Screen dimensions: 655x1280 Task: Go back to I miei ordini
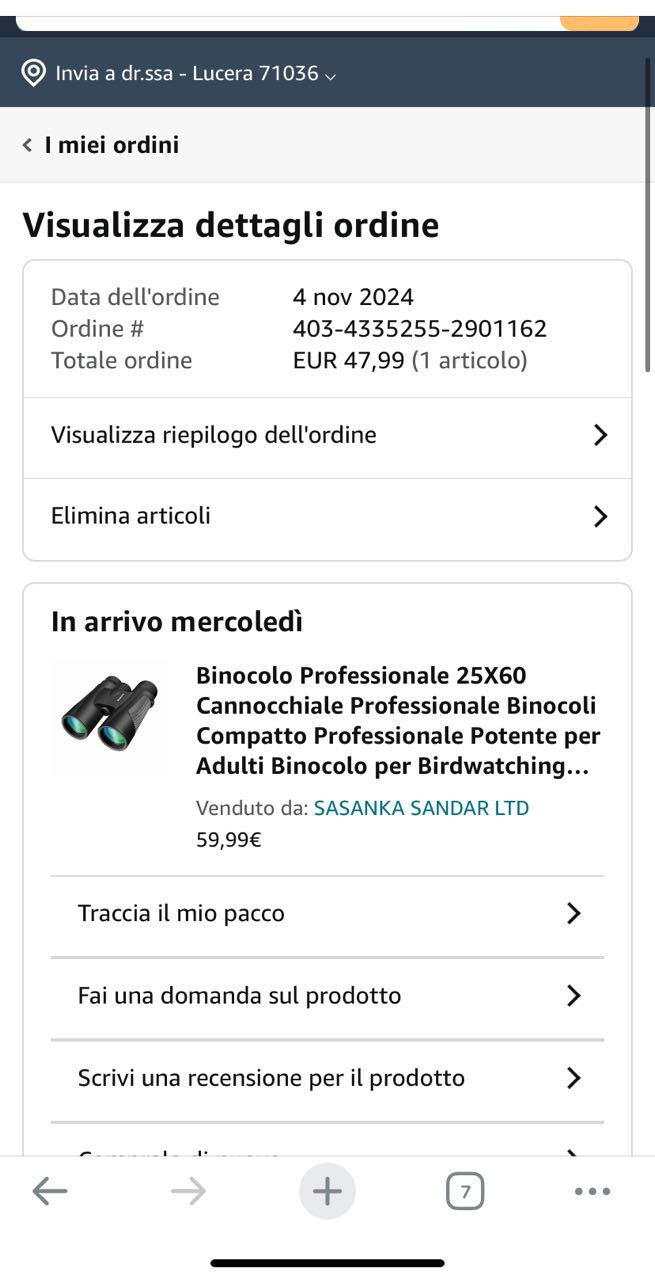(x=111, y=145)
